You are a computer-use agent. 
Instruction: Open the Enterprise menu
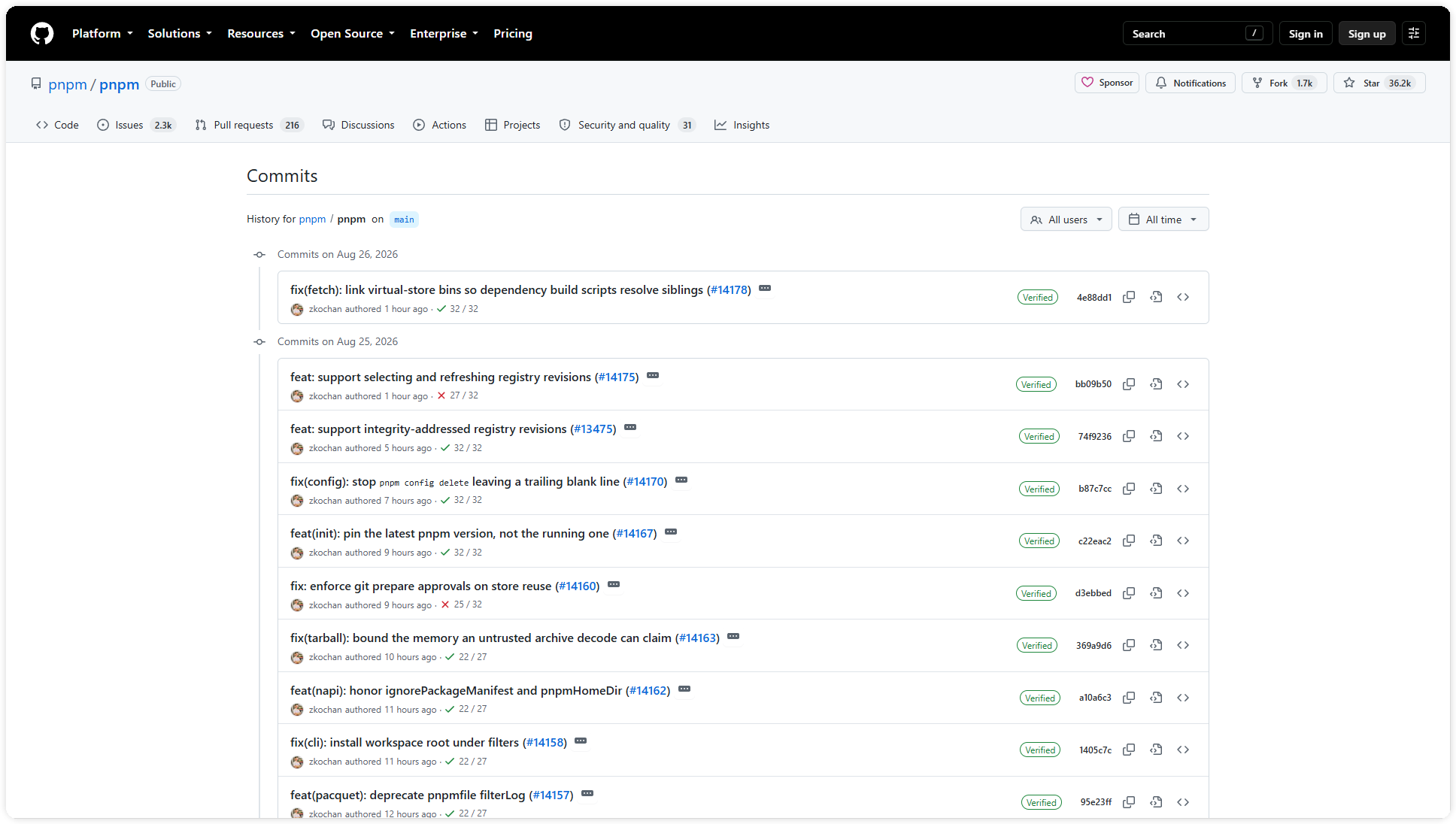(444, 33)
